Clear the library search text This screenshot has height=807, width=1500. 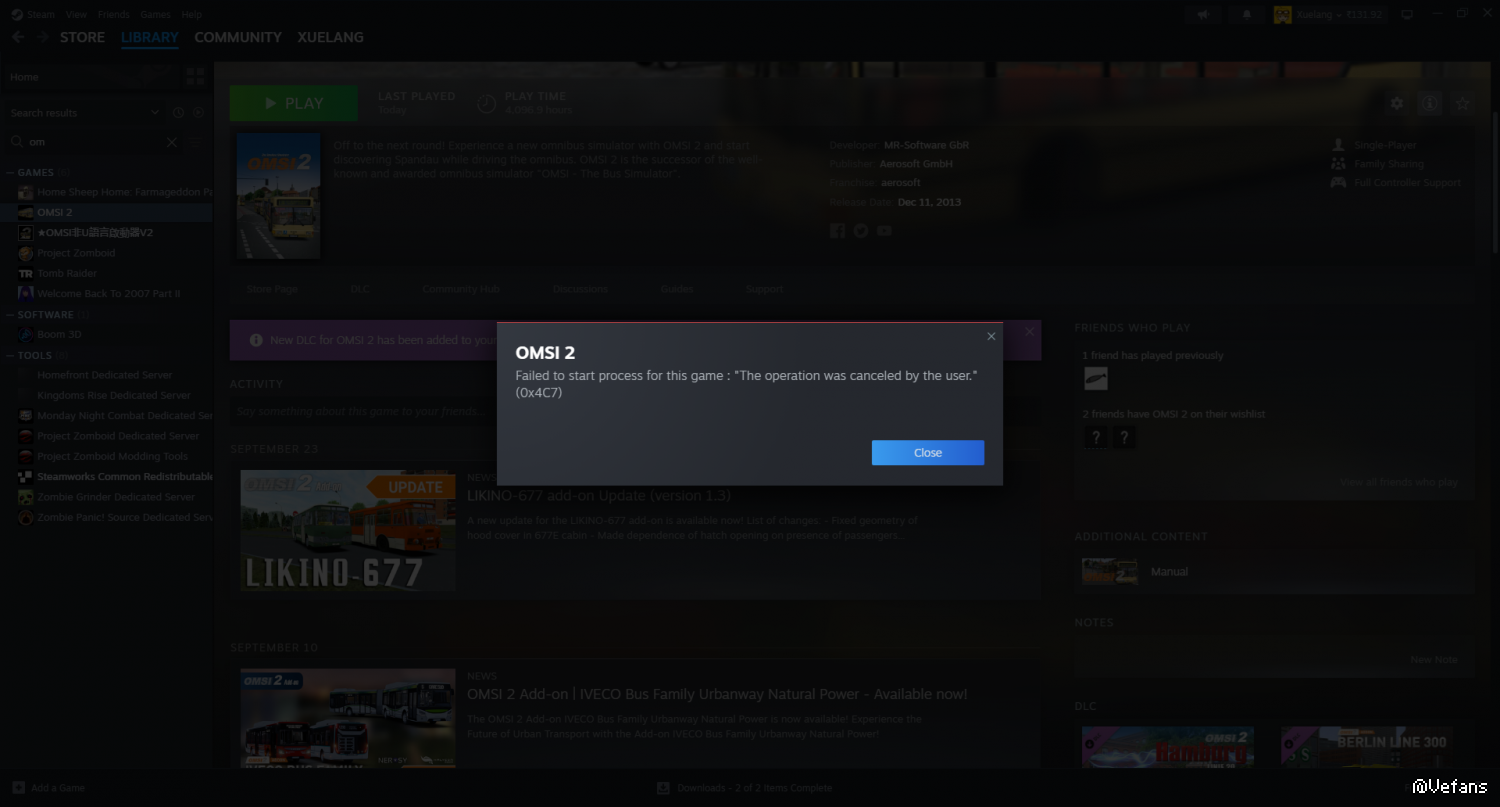(171, 142)
